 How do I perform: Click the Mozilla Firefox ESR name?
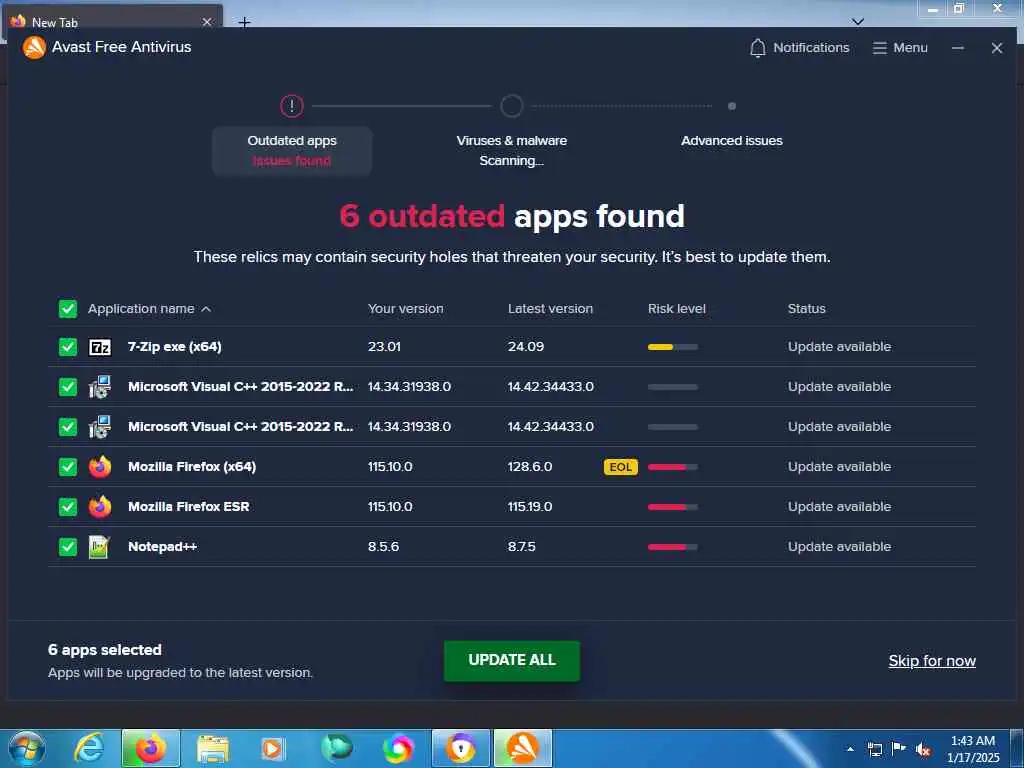tap(189, 507)
